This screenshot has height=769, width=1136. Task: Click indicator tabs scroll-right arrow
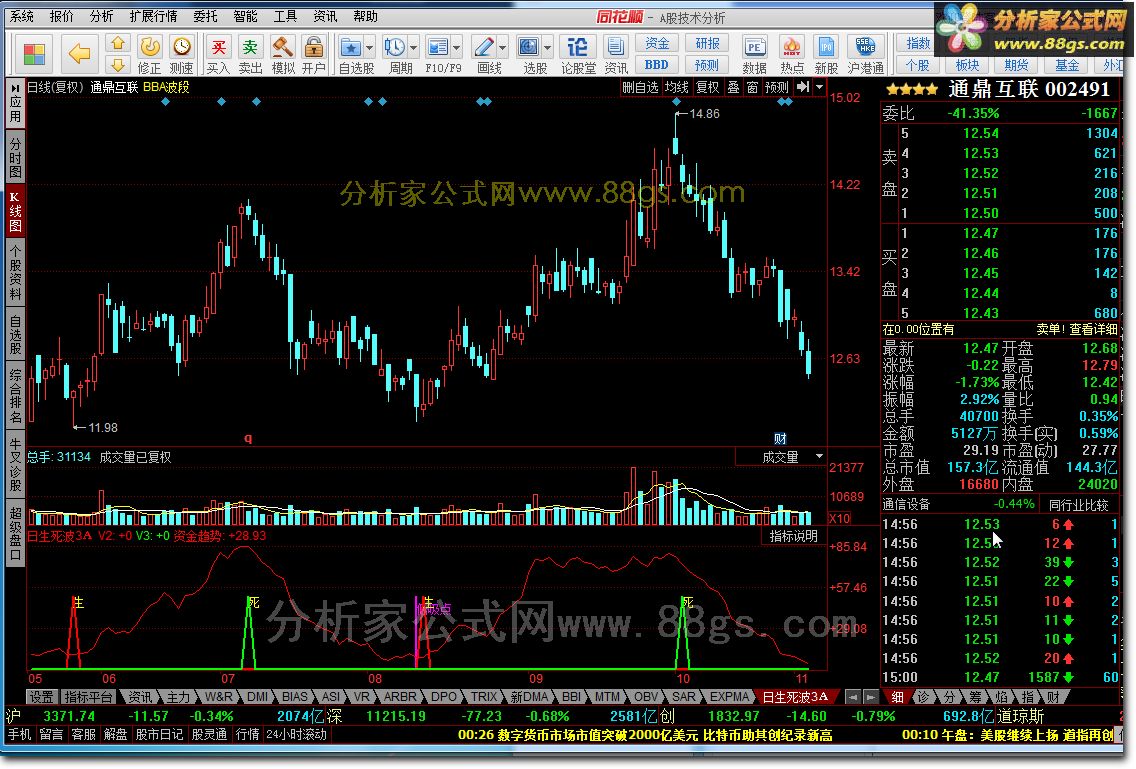tap(870, 697)
